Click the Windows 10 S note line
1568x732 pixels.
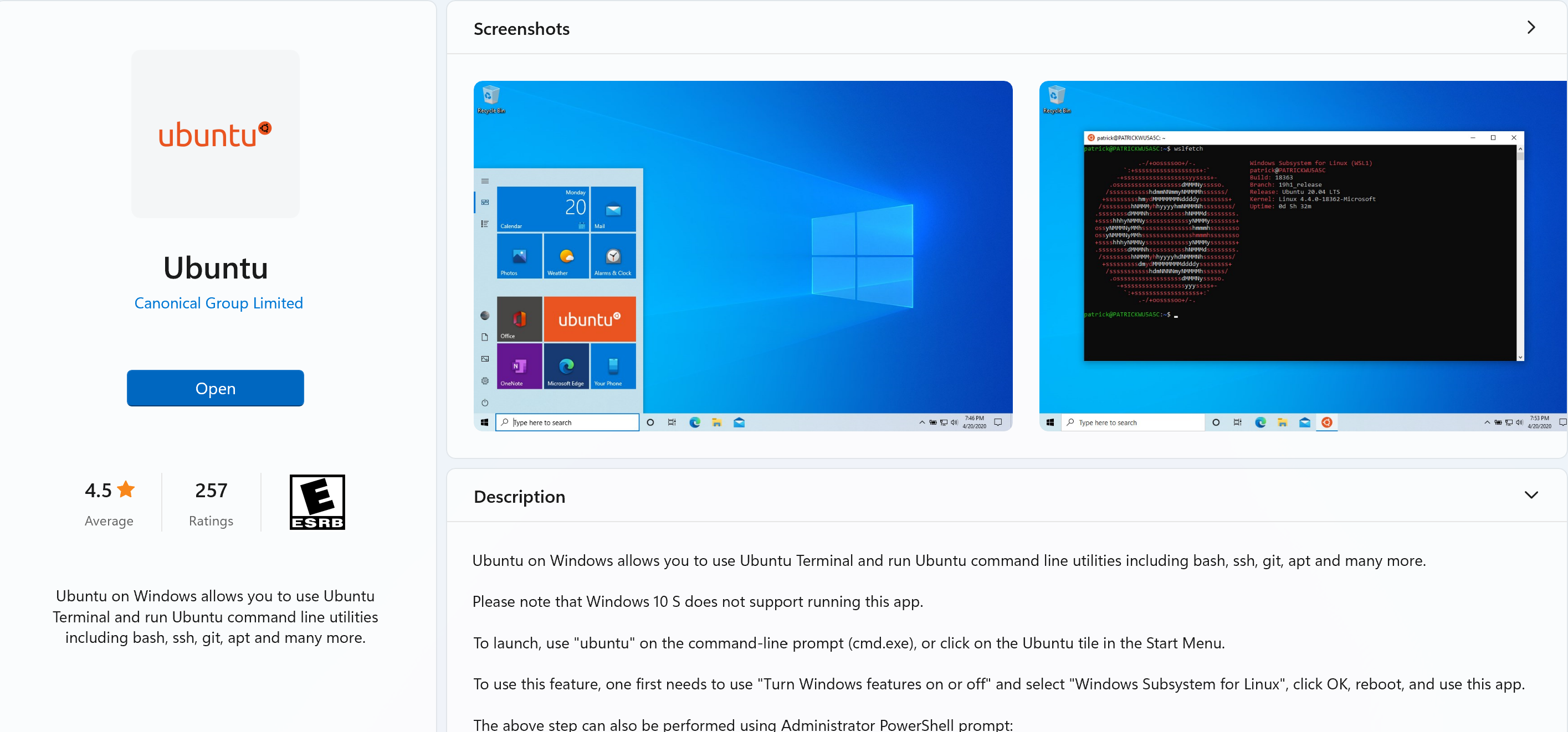pos(698,601)
